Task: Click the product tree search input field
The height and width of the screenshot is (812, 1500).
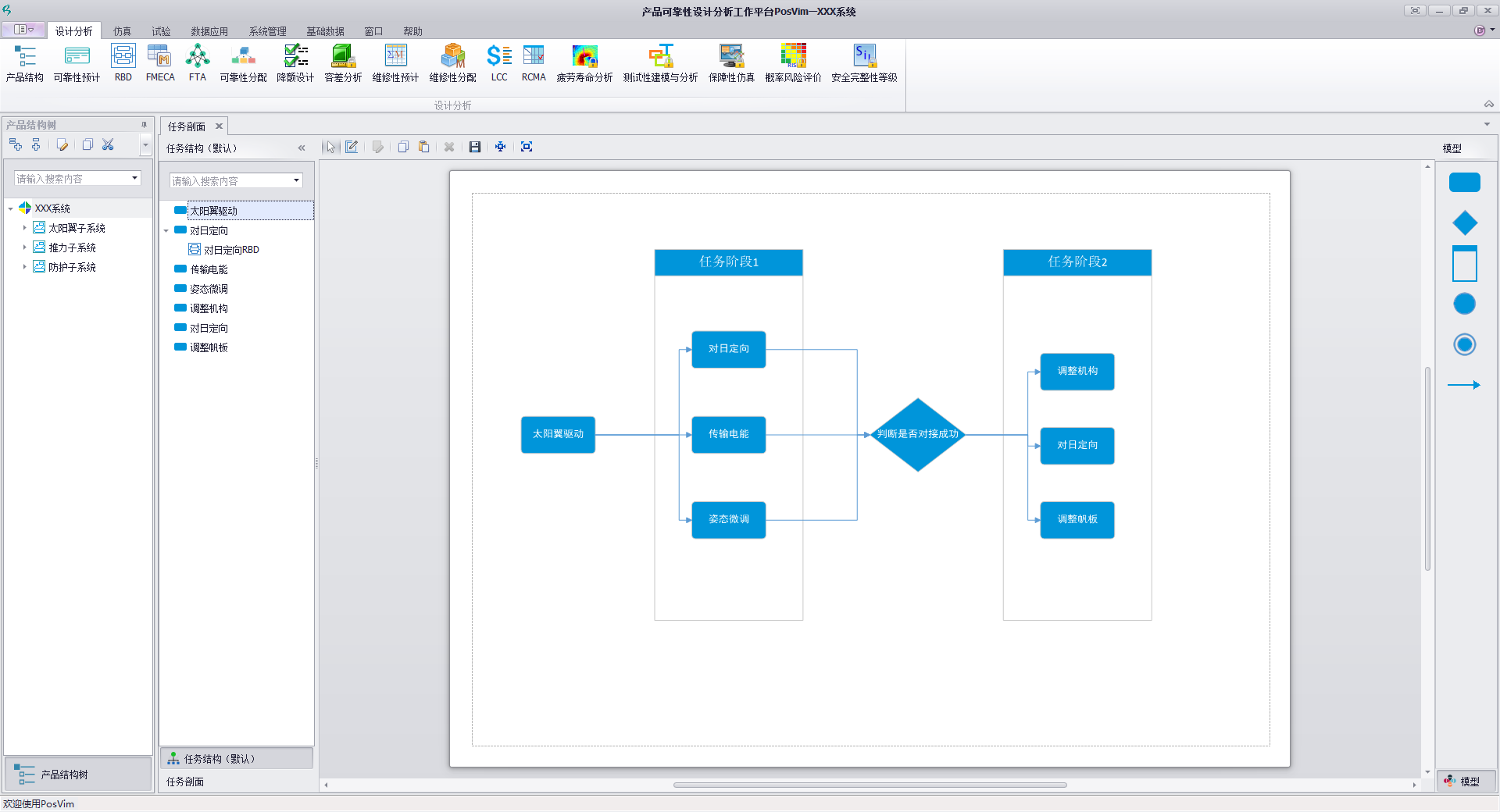Action: 72,179
